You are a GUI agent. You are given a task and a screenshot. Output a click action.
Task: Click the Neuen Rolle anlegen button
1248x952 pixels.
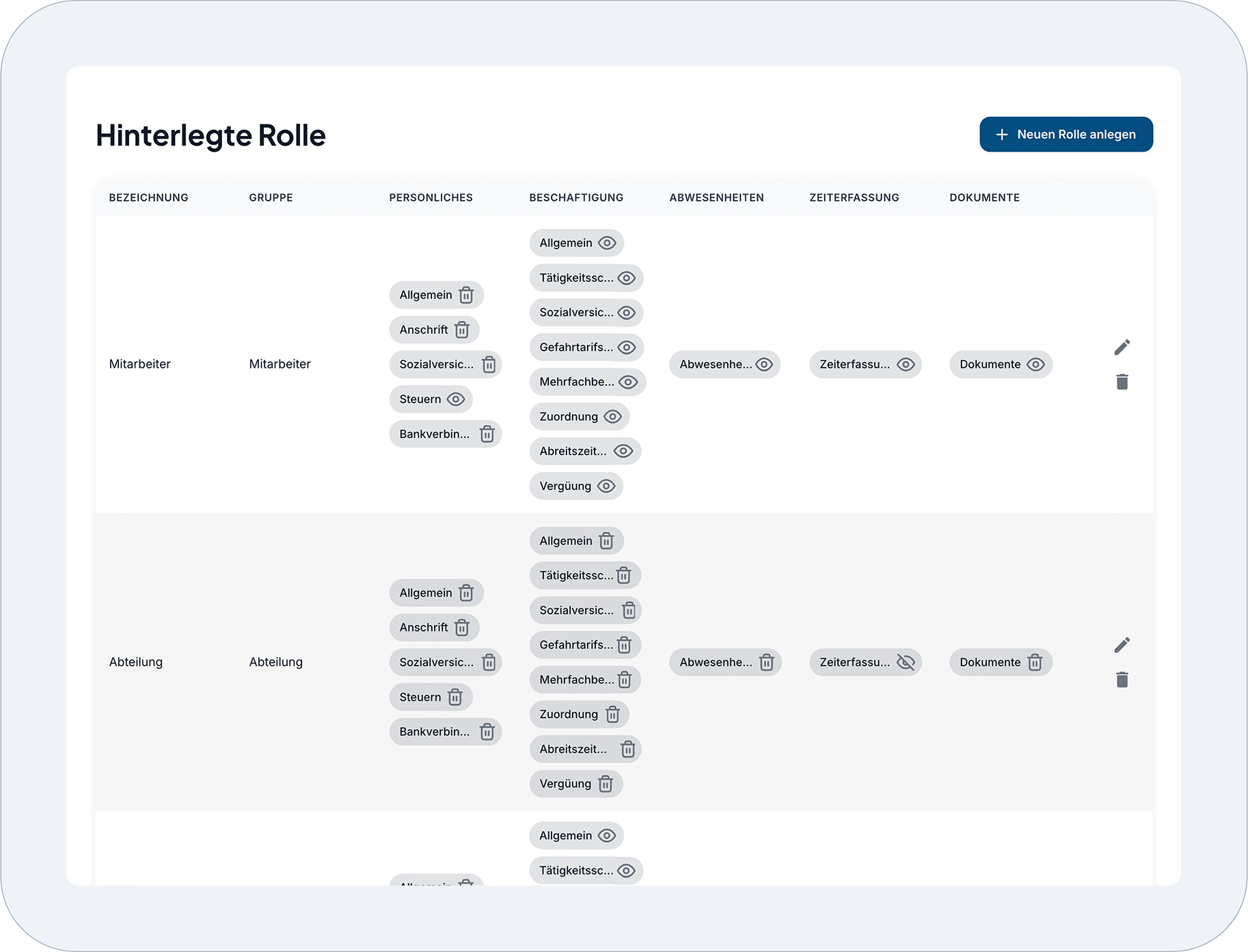point(1066,135)
